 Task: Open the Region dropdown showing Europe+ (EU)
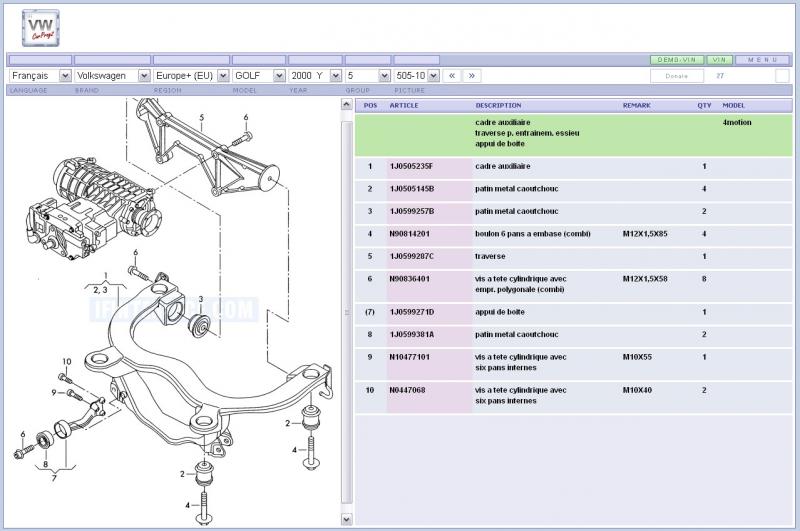click(191, 75)
